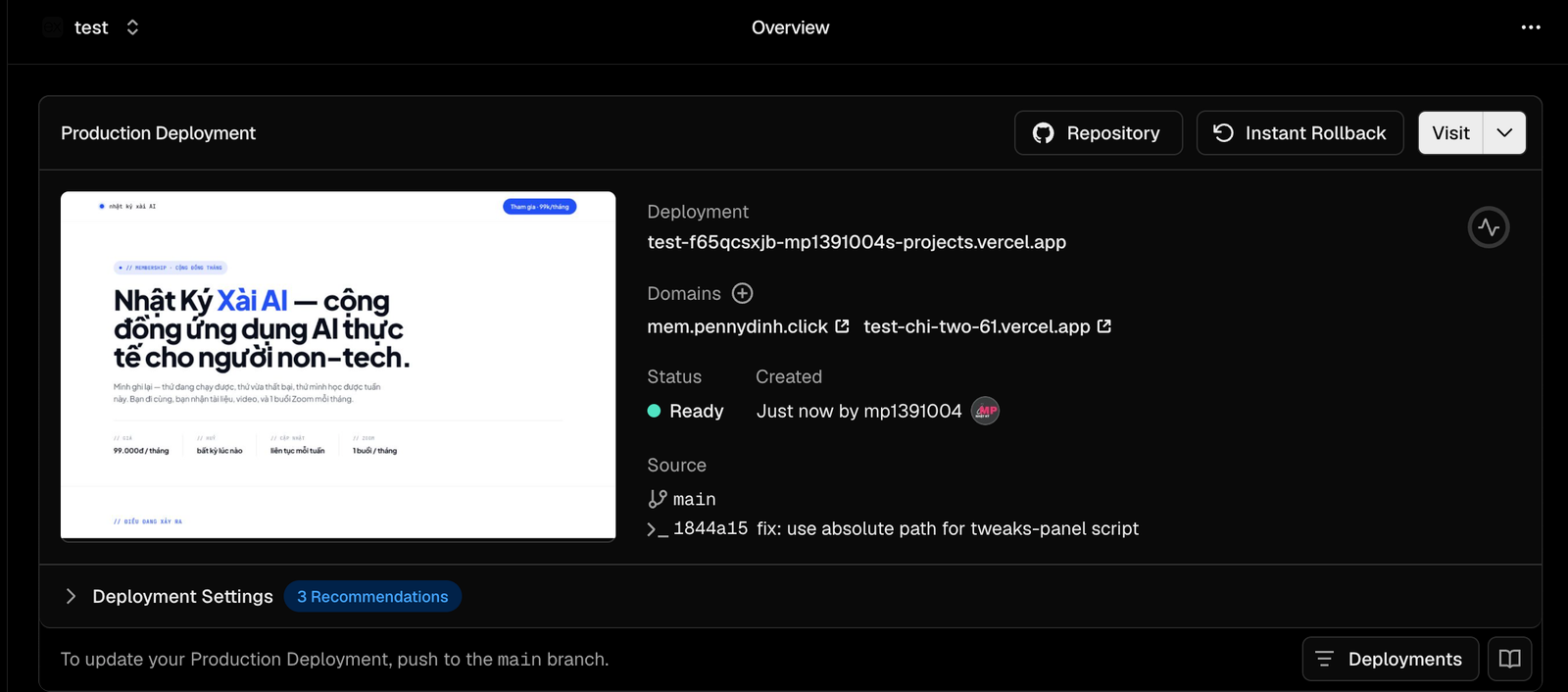Click the git branch icon
Screen dimensions: 1568x692
point(658,499)
